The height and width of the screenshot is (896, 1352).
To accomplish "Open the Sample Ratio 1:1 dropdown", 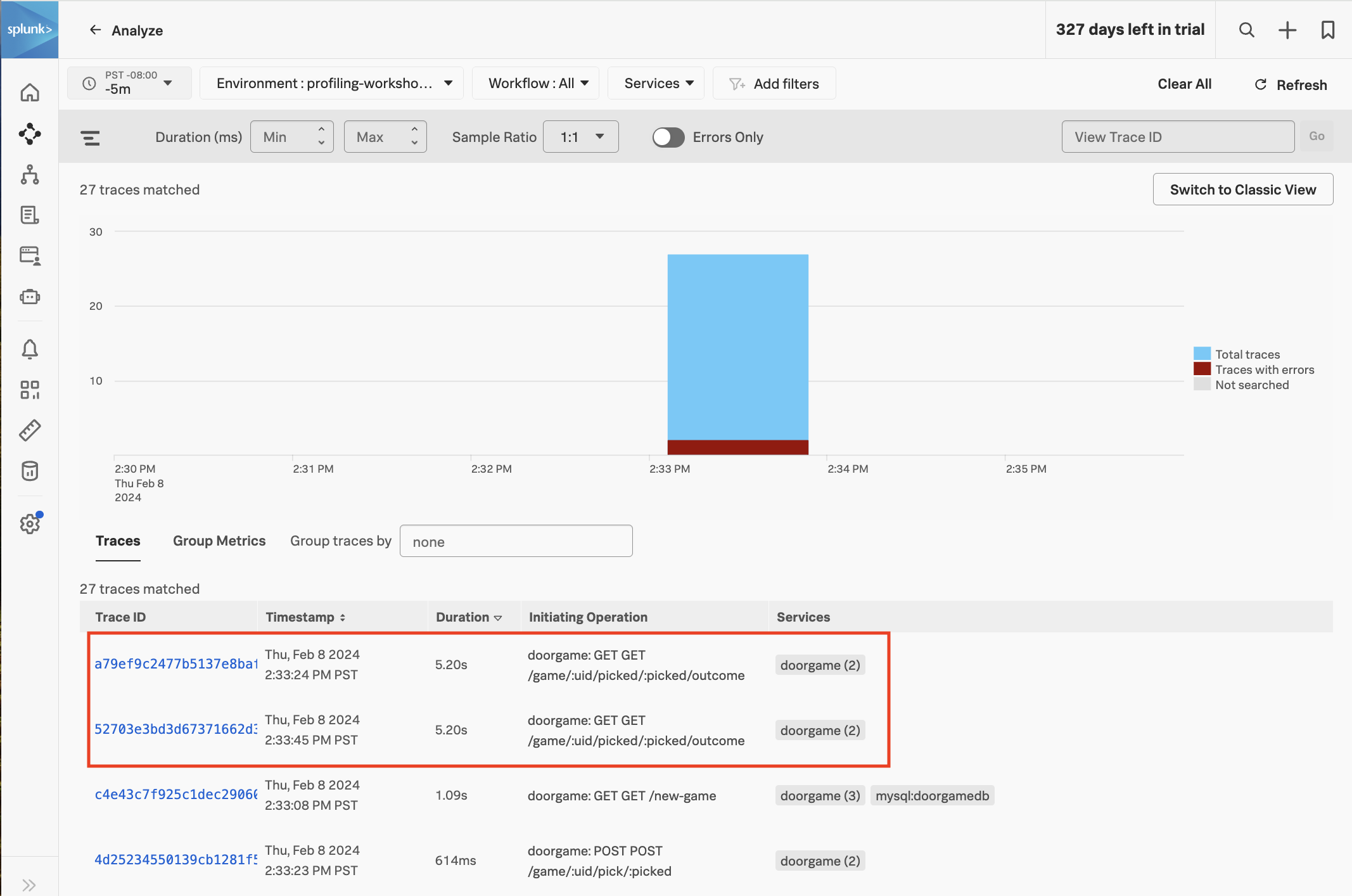I will [x=580, y=137].
